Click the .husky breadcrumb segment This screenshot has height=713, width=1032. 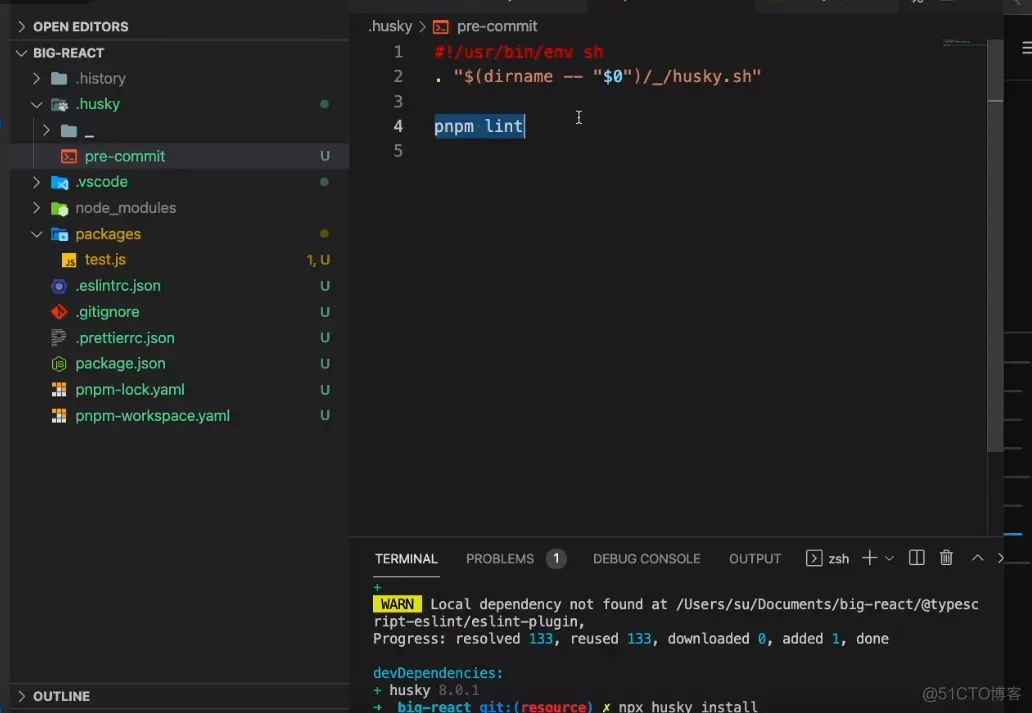390,27
